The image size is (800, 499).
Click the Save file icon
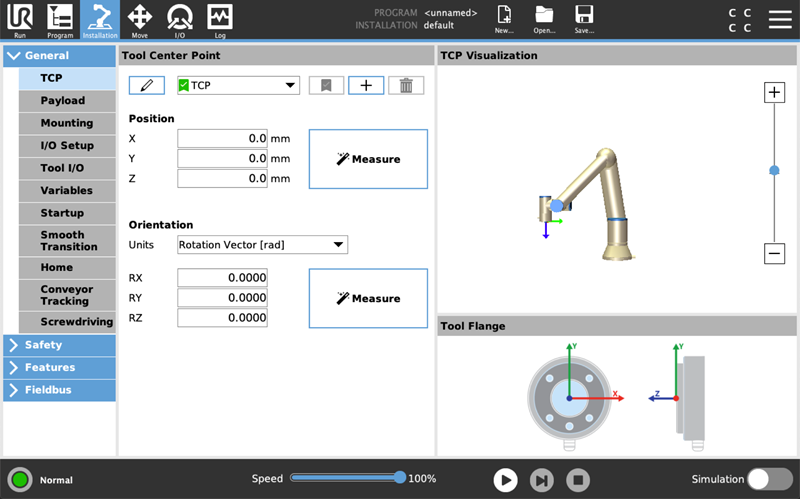point(584,19)
